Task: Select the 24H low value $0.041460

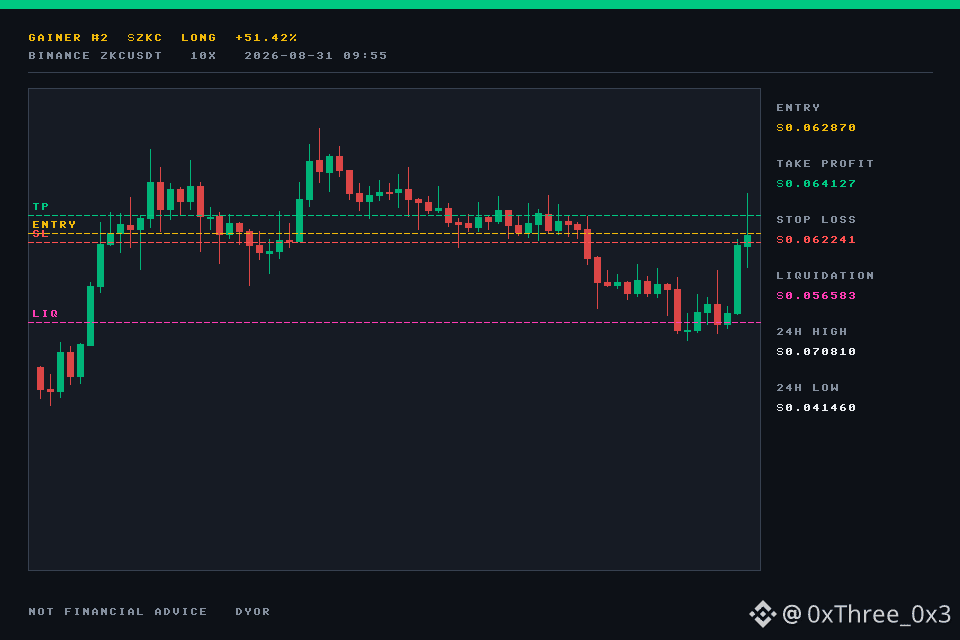Action: (816, 408)
